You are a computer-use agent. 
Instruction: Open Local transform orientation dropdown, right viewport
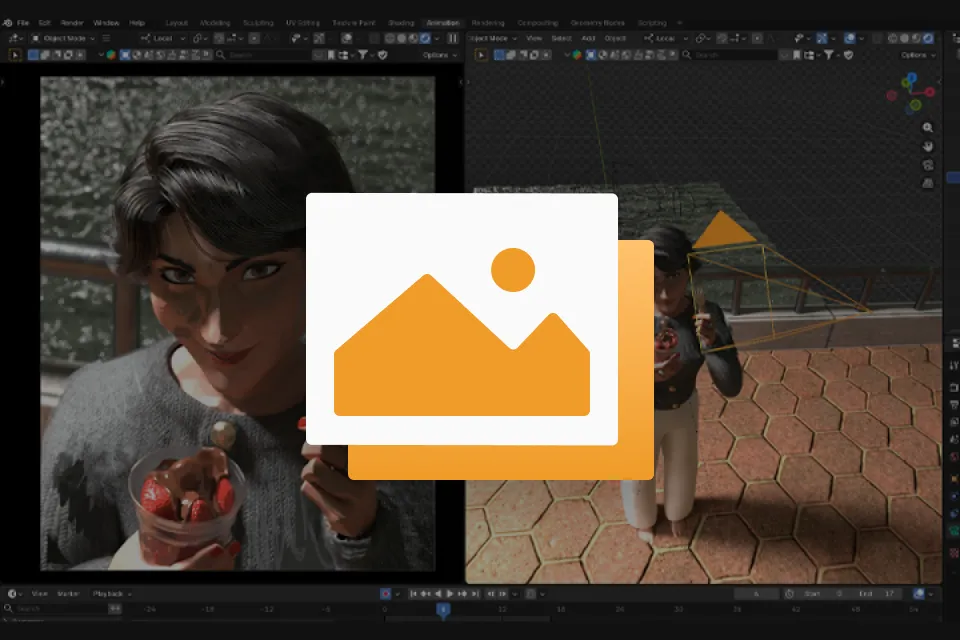[666, 38]
